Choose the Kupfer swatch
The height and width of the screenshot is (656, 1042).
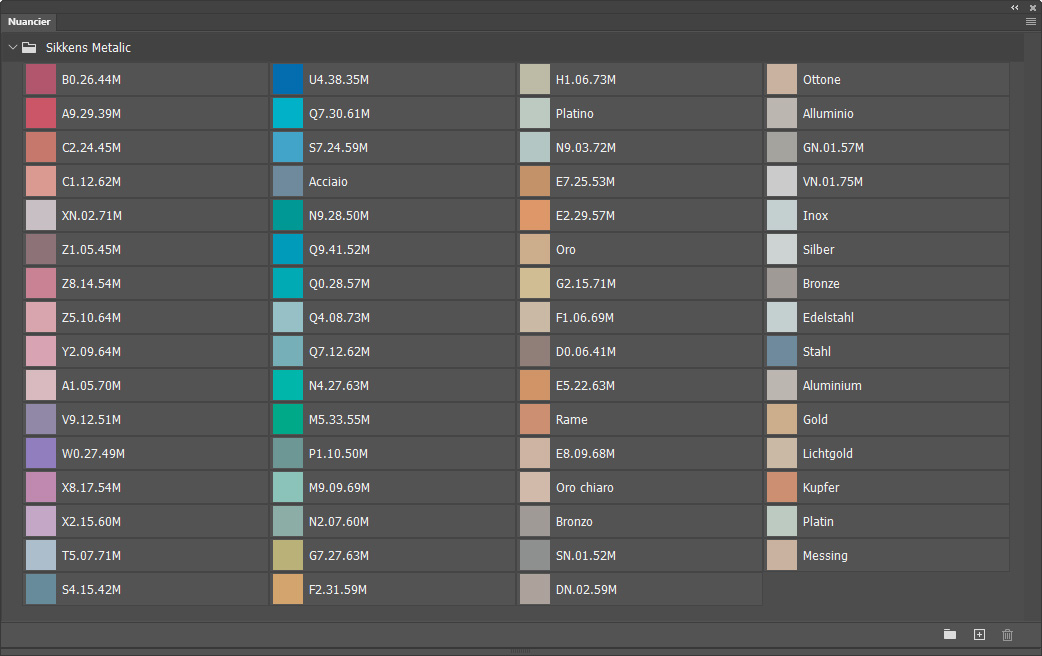(782, 487)
